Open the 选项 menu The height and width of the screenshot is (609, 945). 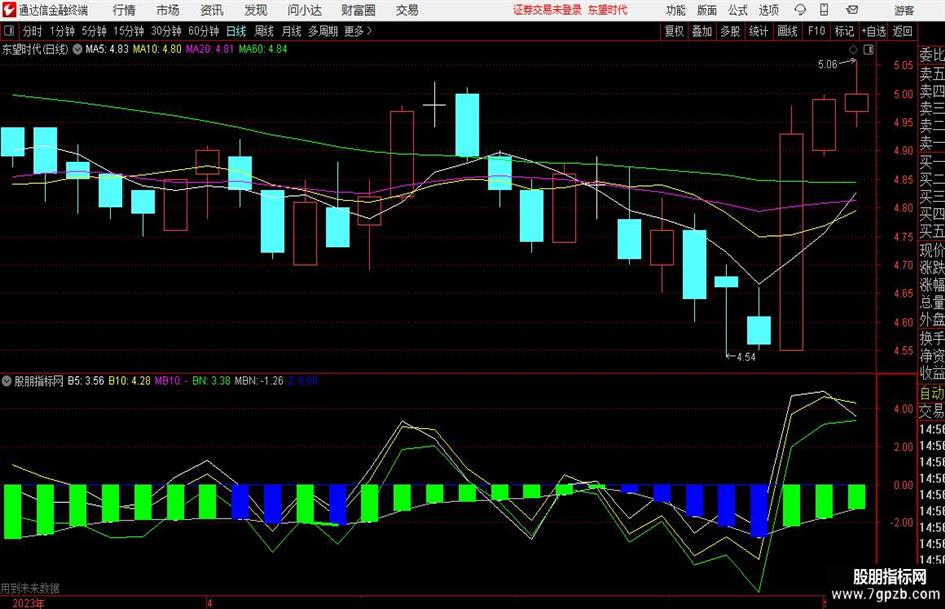point(768,10)
